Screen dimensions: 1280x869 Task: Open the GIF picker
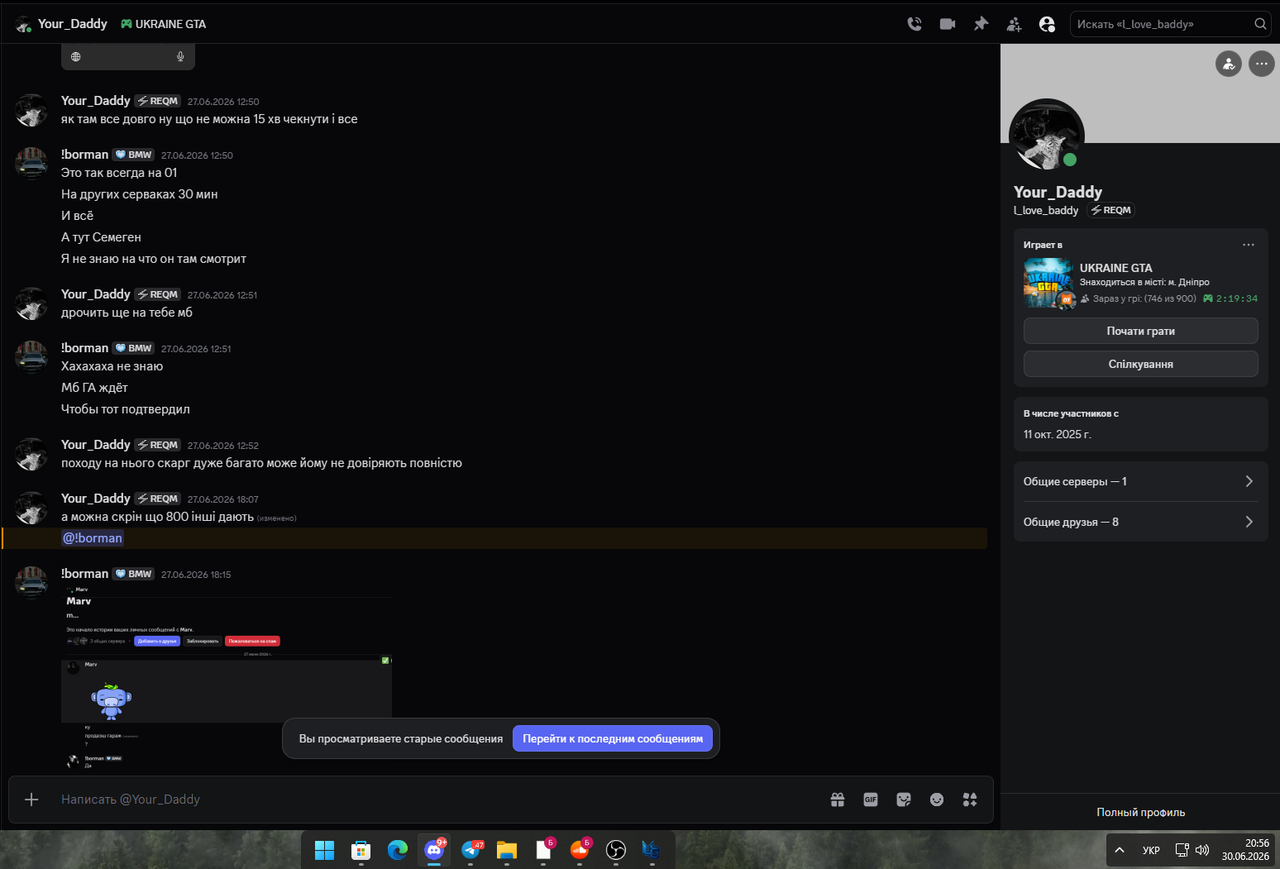871,799
